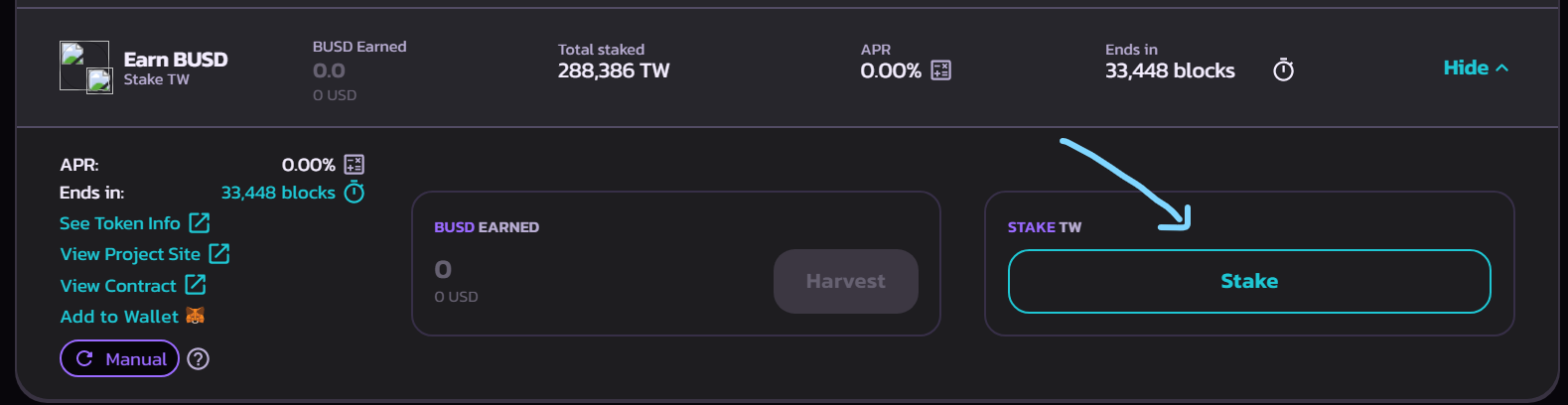Click external-link icon beside View Project Site
This screenshot has height=405, width=1568.
pyautogui.click(x=219, y=254)
